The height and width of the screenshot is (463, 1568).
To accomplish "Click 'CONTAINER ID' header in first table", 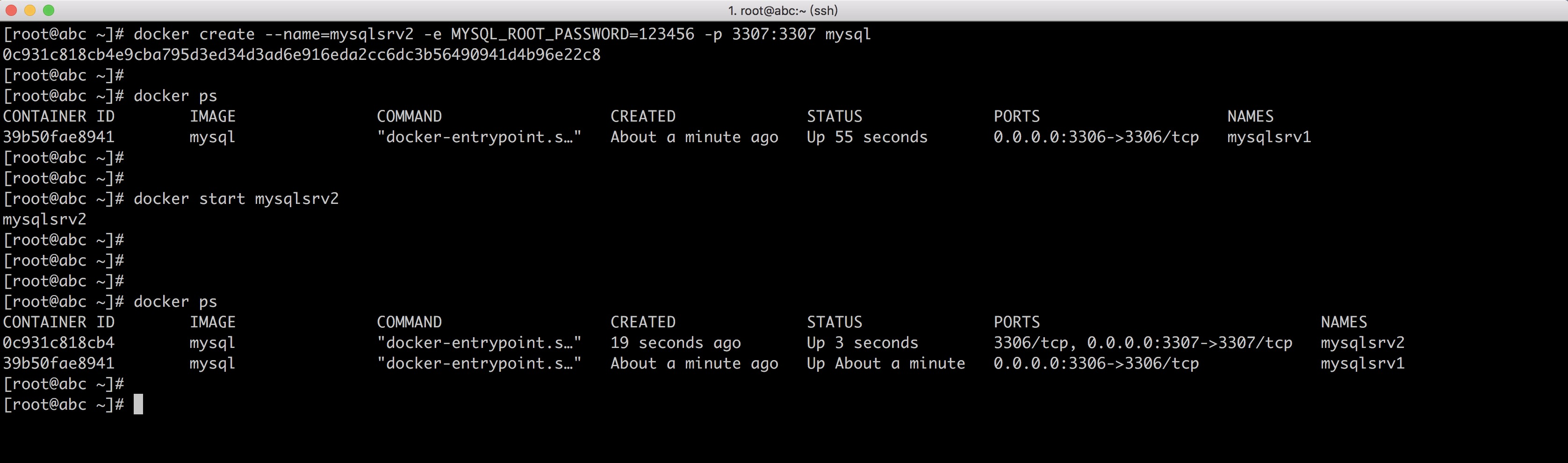I will (x=58, y=116).
